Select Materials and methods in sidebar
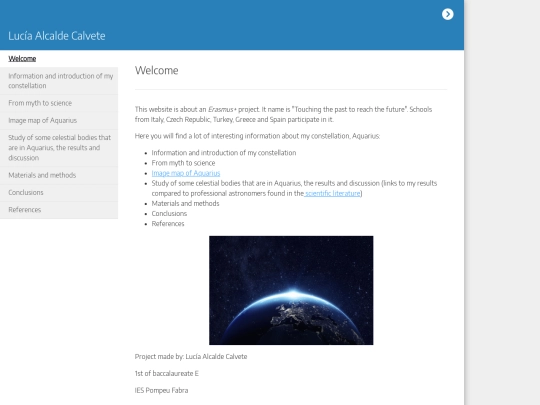 (x=59, y=175)
